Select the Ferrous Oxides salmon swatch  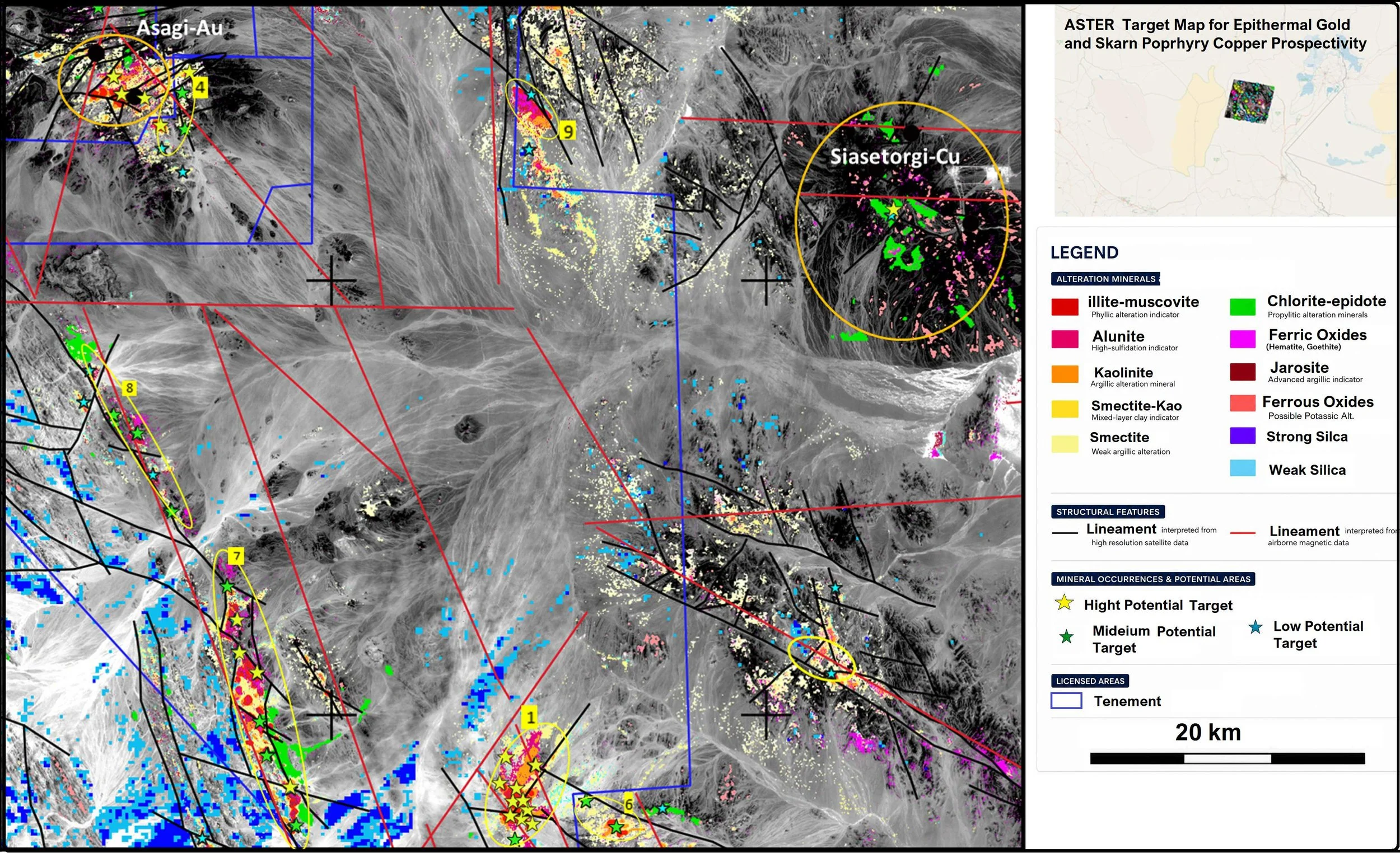(x=1243, y=403)
